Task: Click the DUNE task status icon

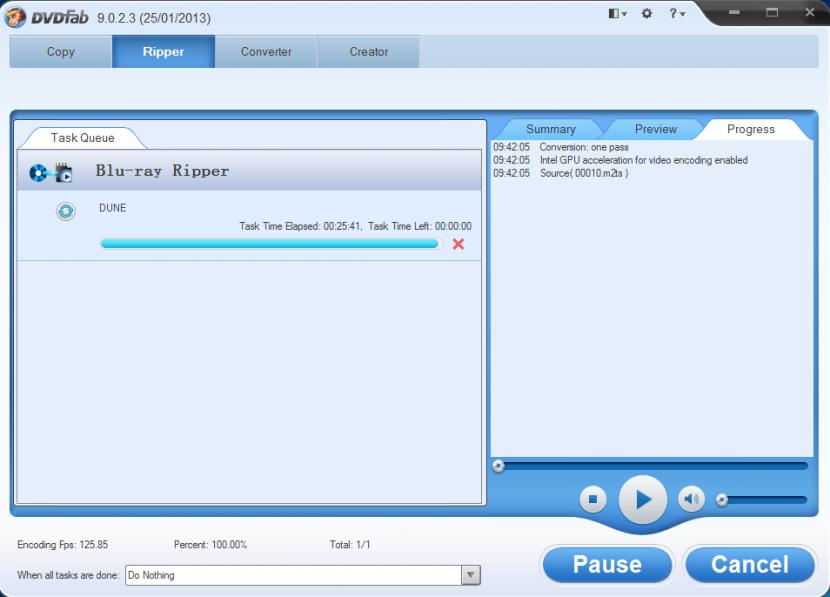Action: [66, 211]
